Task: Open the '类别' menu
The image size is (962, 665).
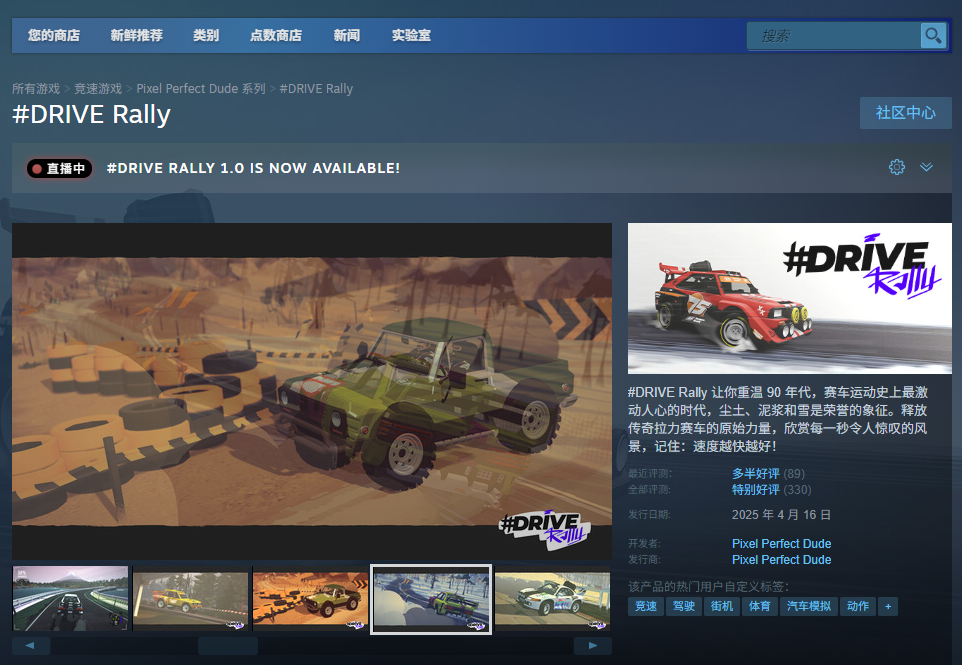Action: (206, 35)
